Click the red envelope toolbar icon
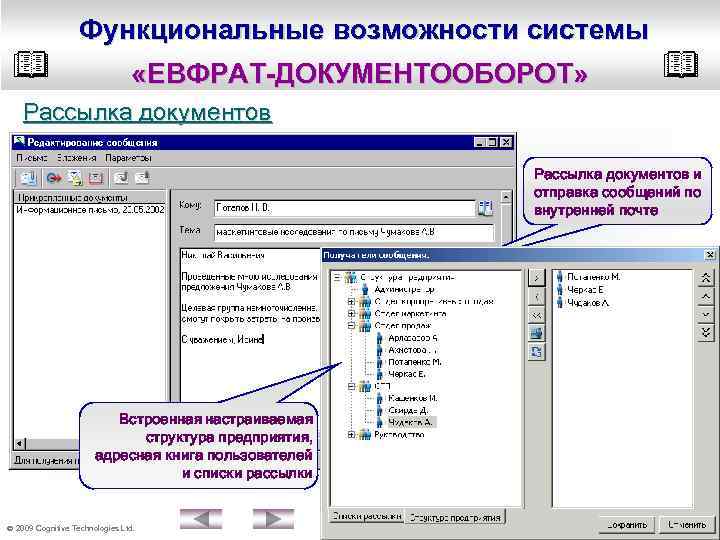This screenshot has width=720, height=540. pos(96,178)
